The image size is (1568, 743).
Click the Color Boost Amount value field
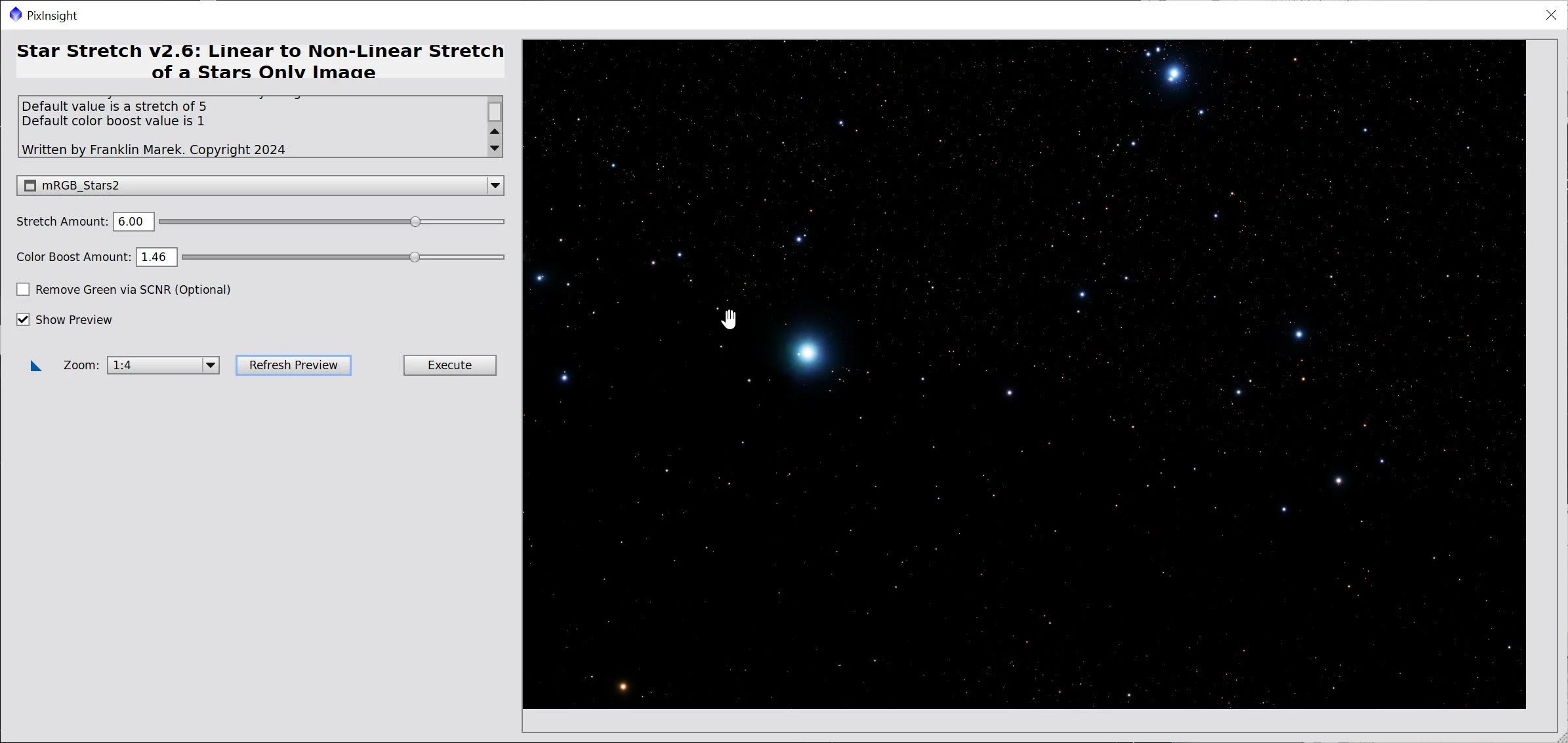point(156,257)
